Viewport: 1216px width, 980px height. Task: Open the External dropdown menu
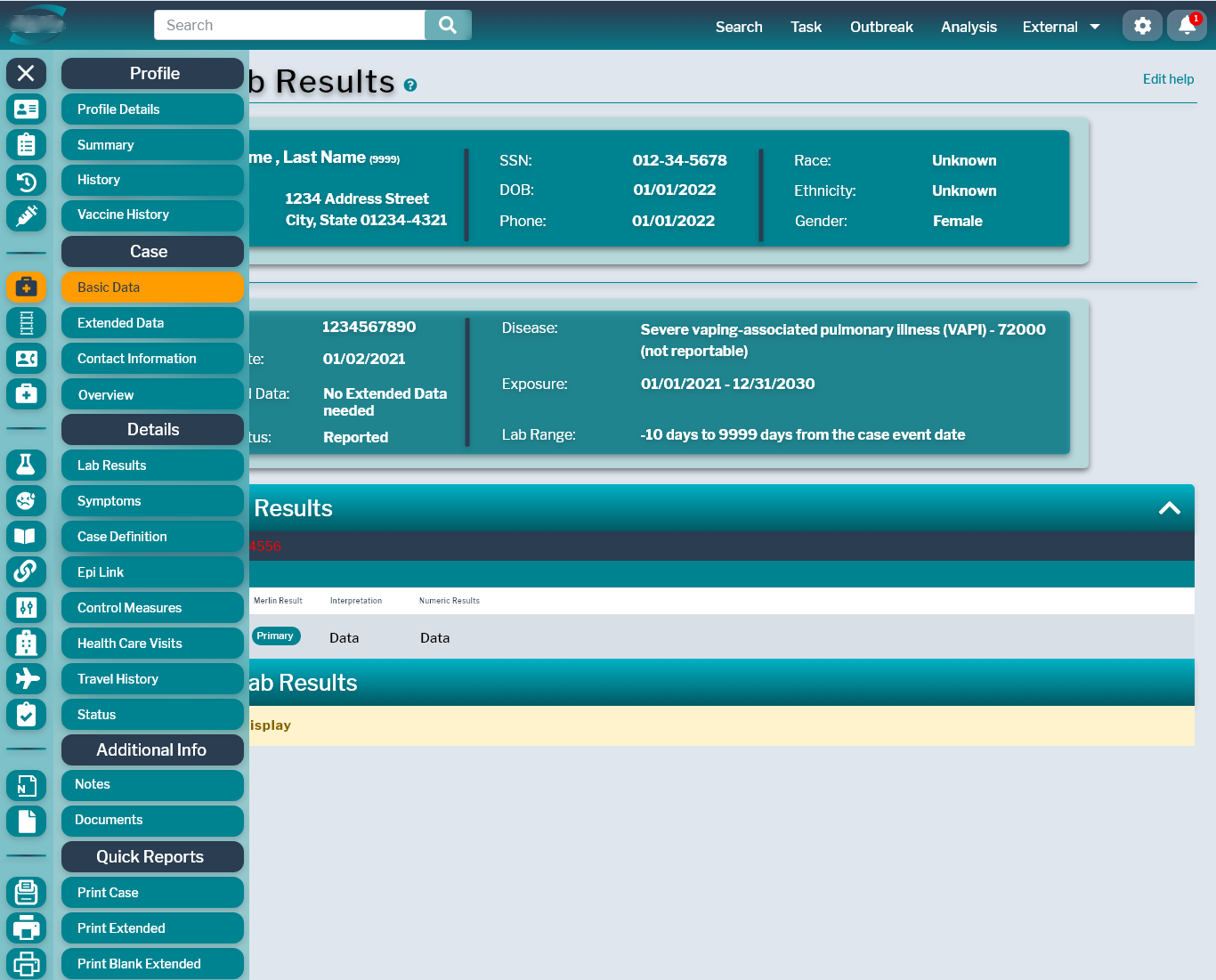[1061, 27]
